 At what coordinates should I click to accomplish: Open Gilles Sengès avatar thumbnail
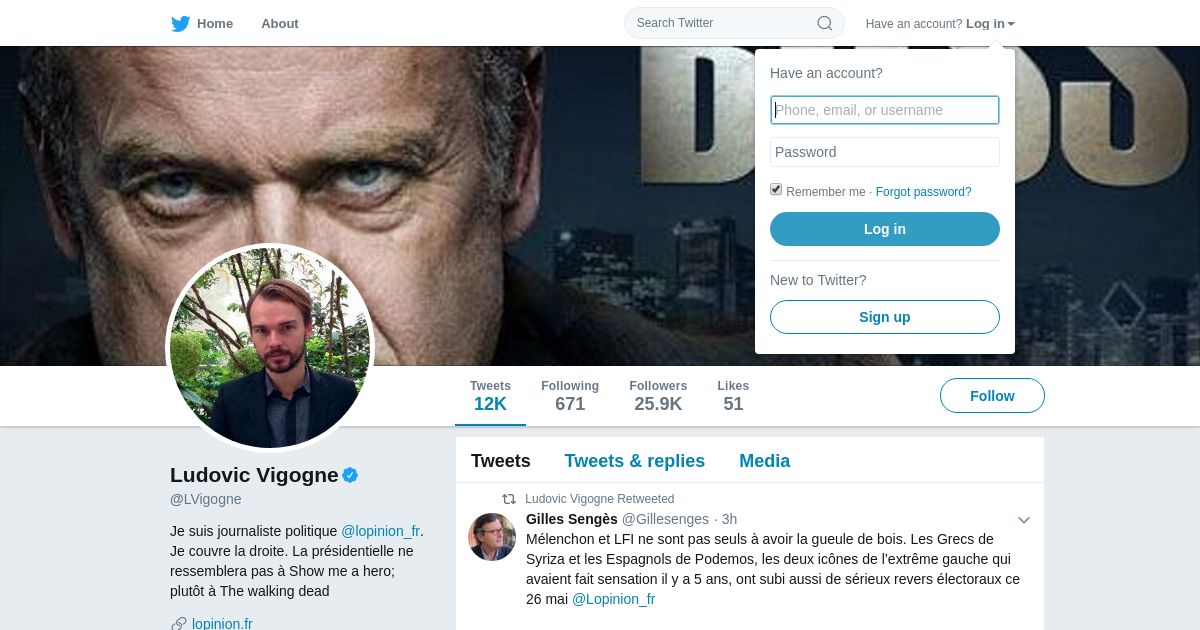(492, 537)
